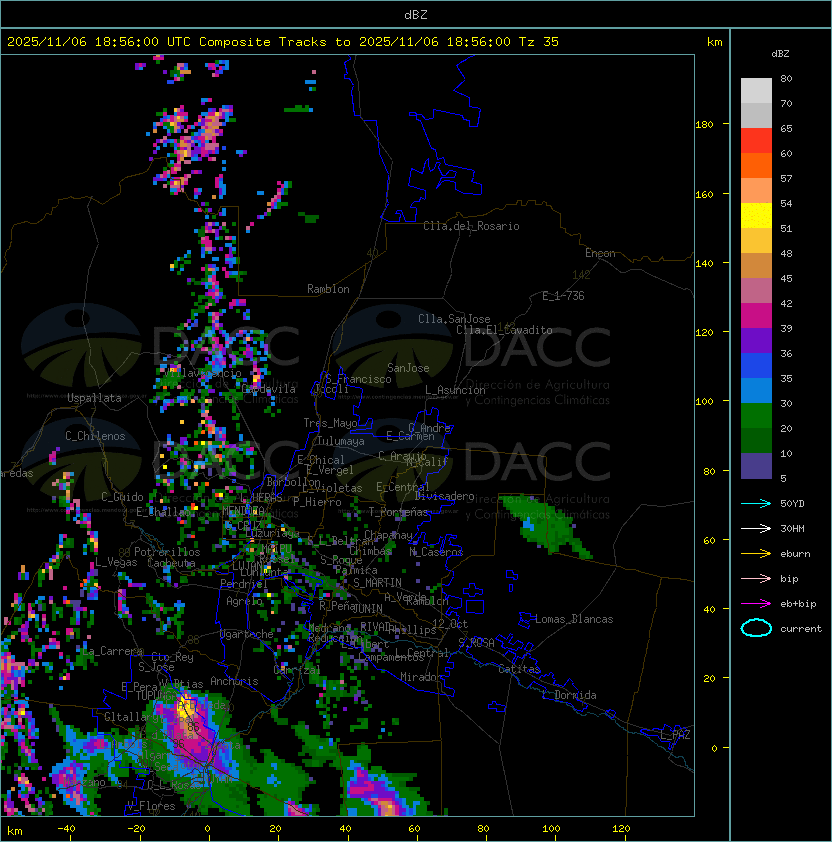This screenshot has height=842, width=832.
Task: Select the Agrelo map label
Action: pyautogui.click(x=244, y=601)
